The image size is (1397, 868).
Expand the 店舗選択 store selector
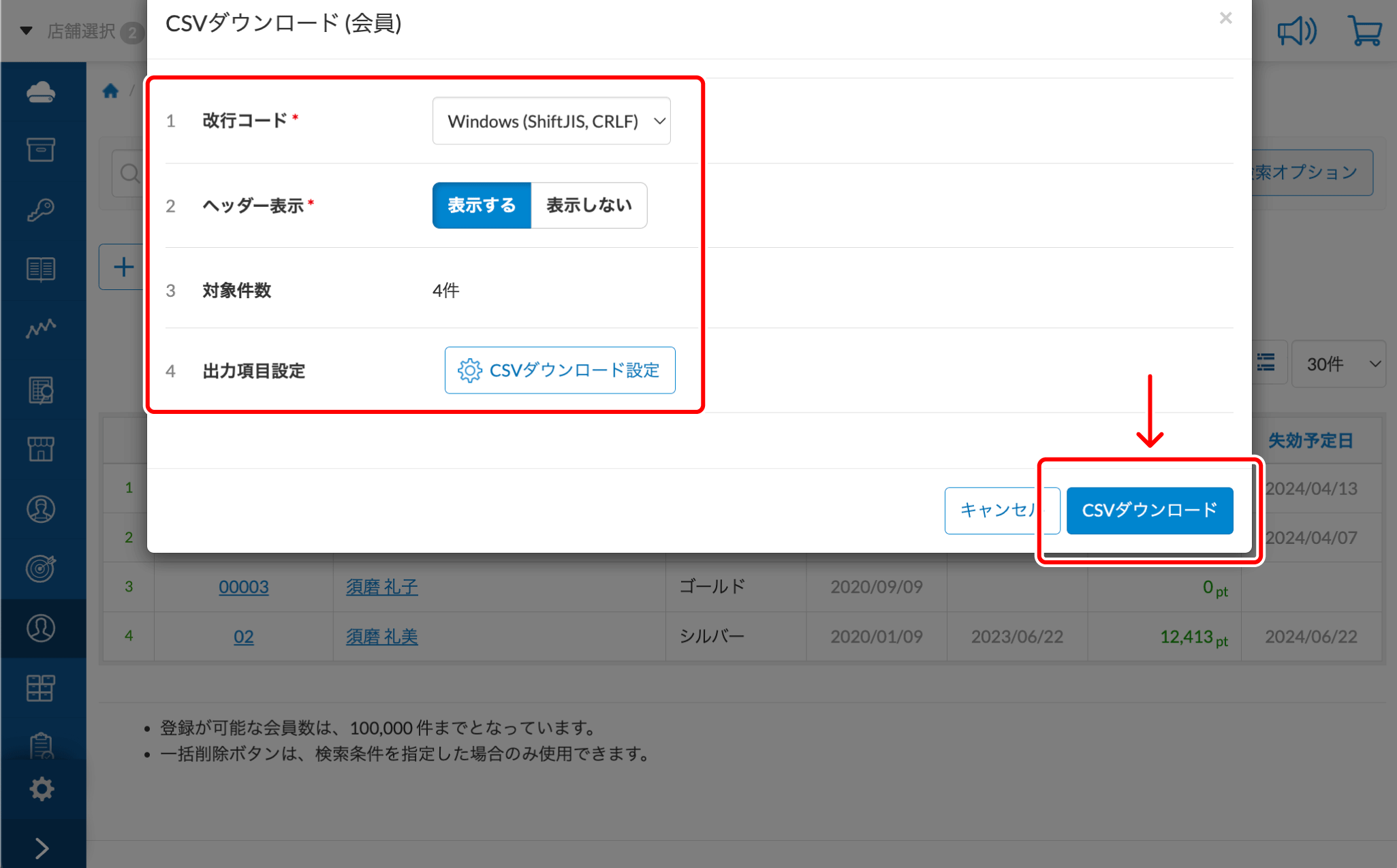[x=82, y=31]
